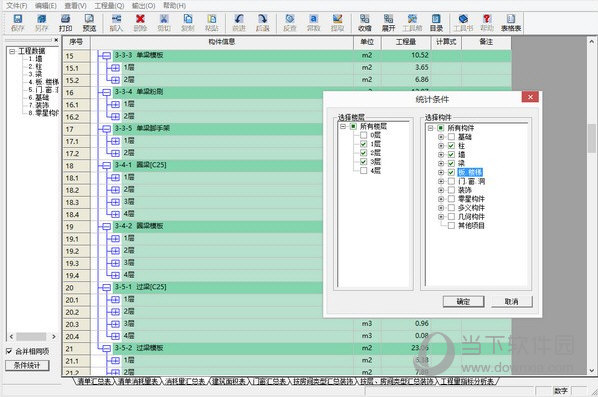Image resolution: width=598 pixels, height=397 pixels.
Task: Close the left tree panel with its X
Action: tap(56, 40)
